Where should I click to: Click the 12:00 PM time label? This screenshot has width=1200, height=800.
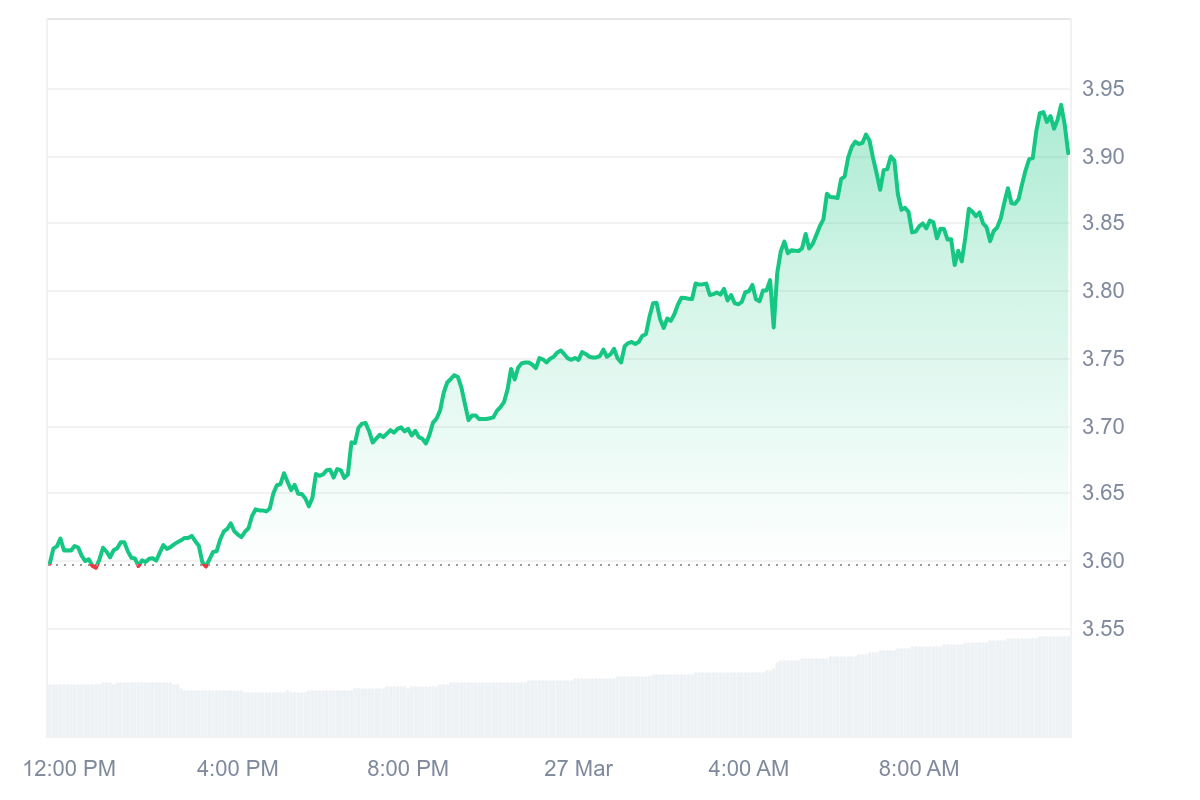(x=69, y=769)
